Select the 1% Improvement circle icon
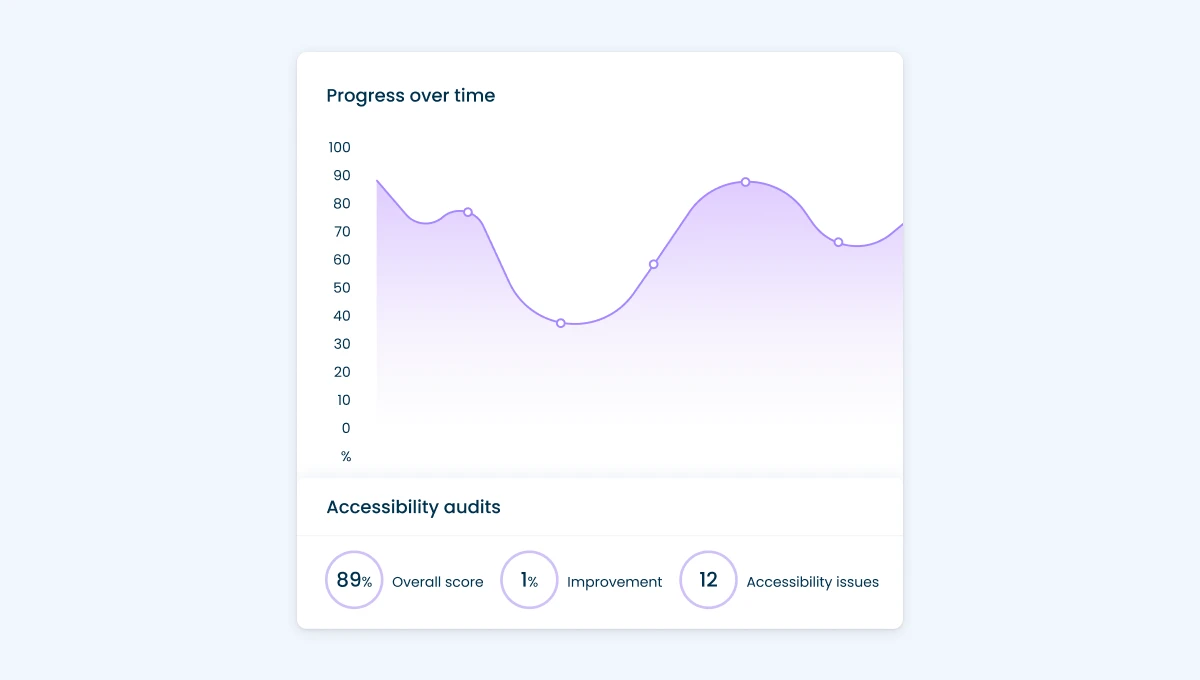Screen dimensions: 1200x680 (x=529, y=579)
